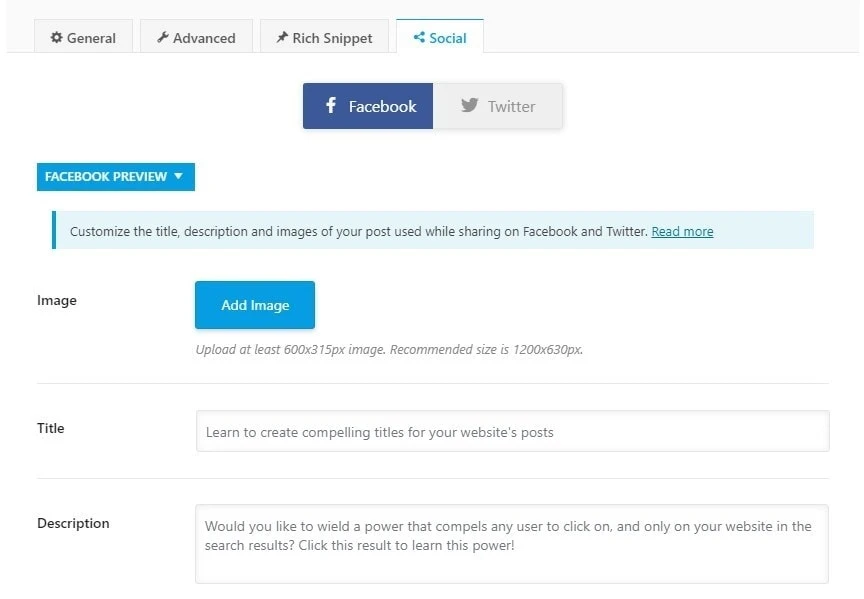This screenshot has width=864, height=599.
Task: Switch to the Advanced tab
Action: coord(196,36)
